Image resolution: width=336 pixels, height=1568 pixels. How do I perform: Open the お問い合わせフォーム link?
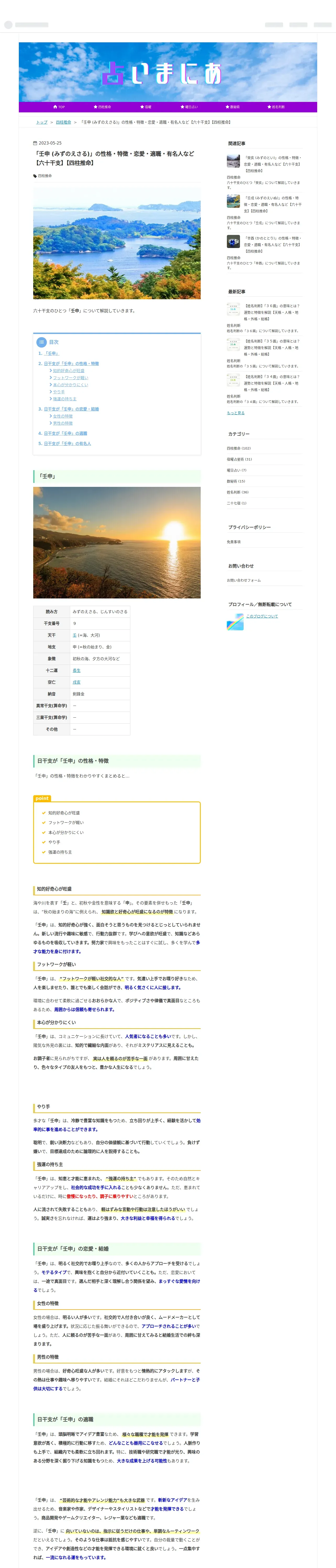point(243,580)
